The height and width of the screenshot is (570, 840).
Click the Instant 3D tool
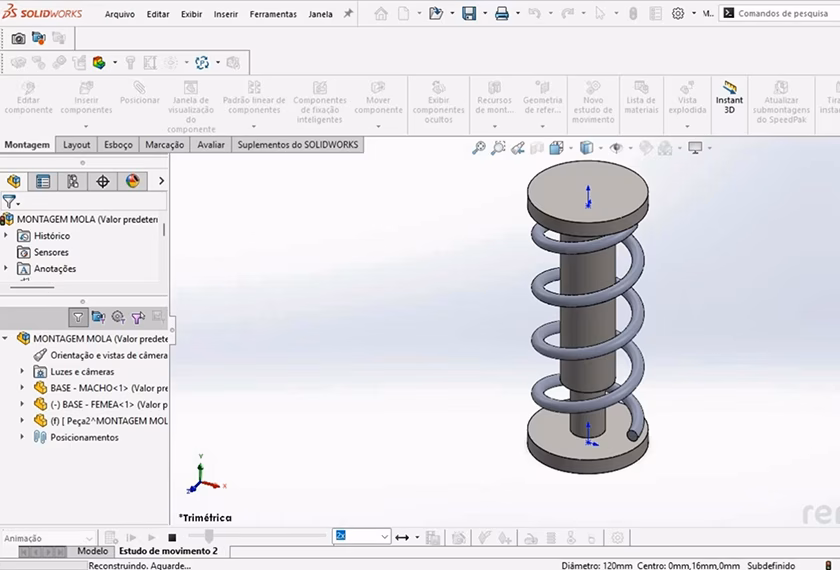729,95
